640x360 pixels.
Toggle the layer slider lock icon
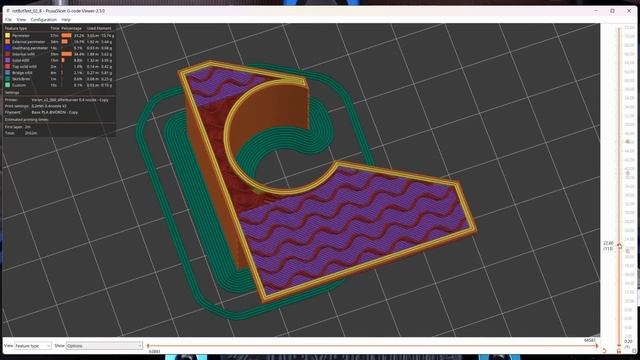click(619, 351)
